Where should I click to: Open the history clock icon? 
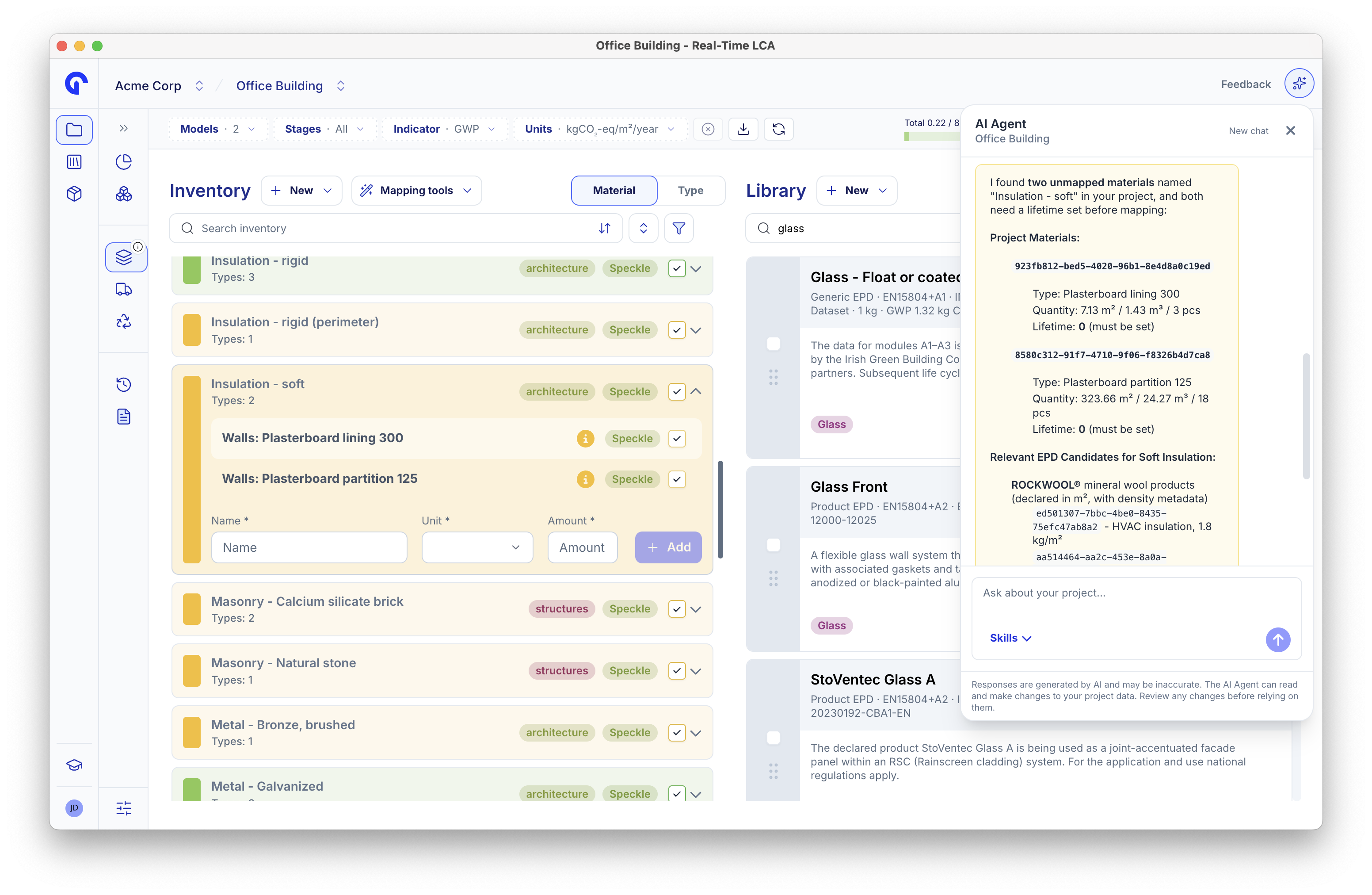[123, 385]
